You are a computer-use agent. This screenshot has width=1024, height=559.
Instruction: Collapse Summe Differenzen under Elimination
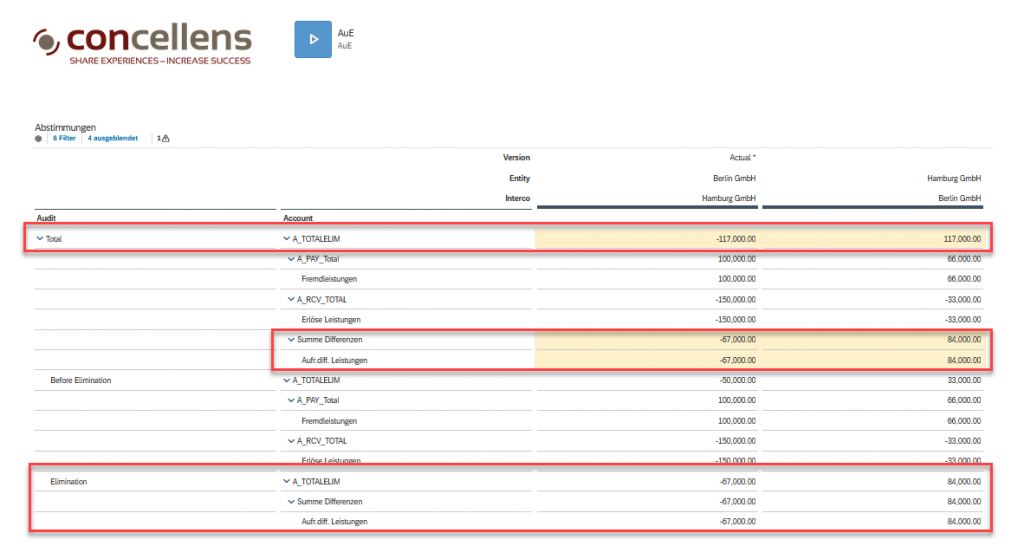click(291, 501)
